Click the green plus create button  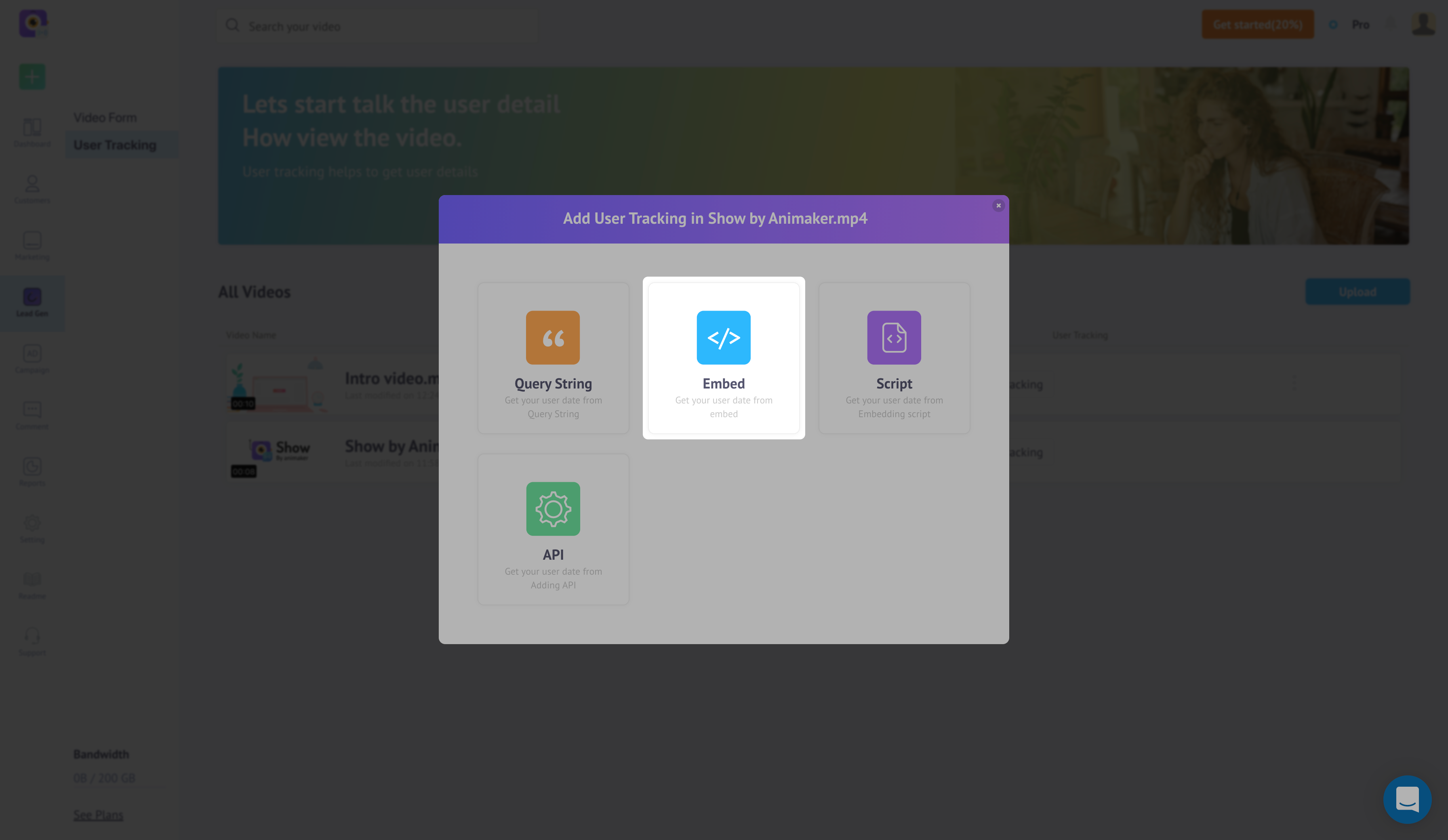[x=32, y=76]
